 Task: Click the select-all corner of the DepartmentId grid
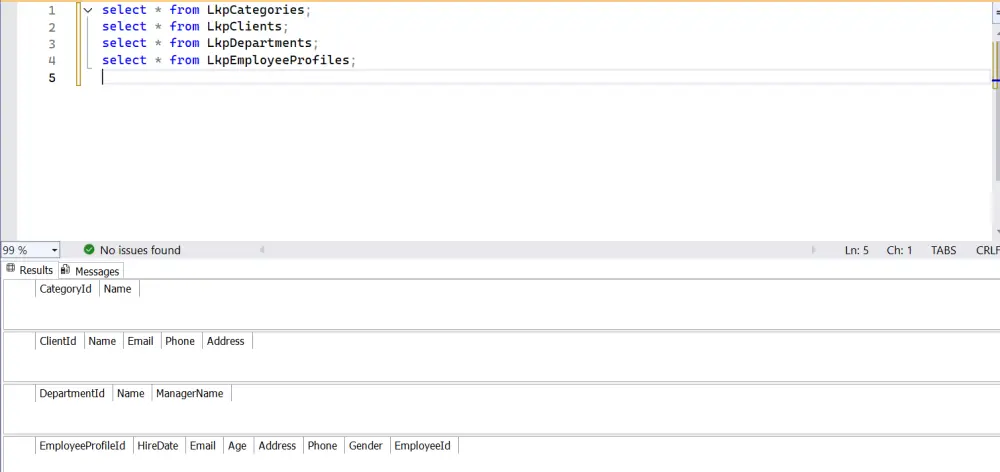coord(19,394)
